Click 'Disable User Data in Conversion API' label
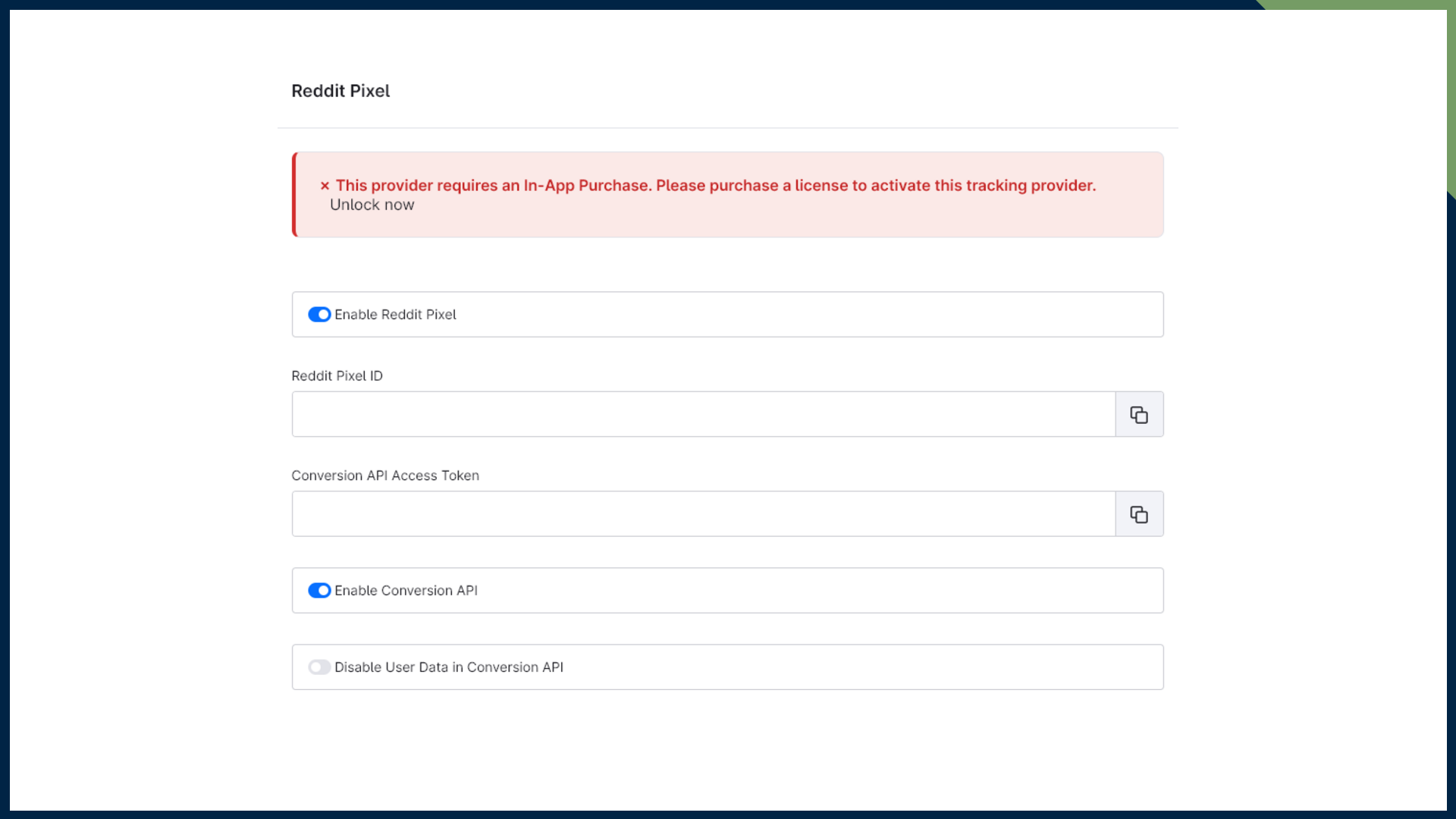Screen dimensions: 1456x819 point(448,667)
